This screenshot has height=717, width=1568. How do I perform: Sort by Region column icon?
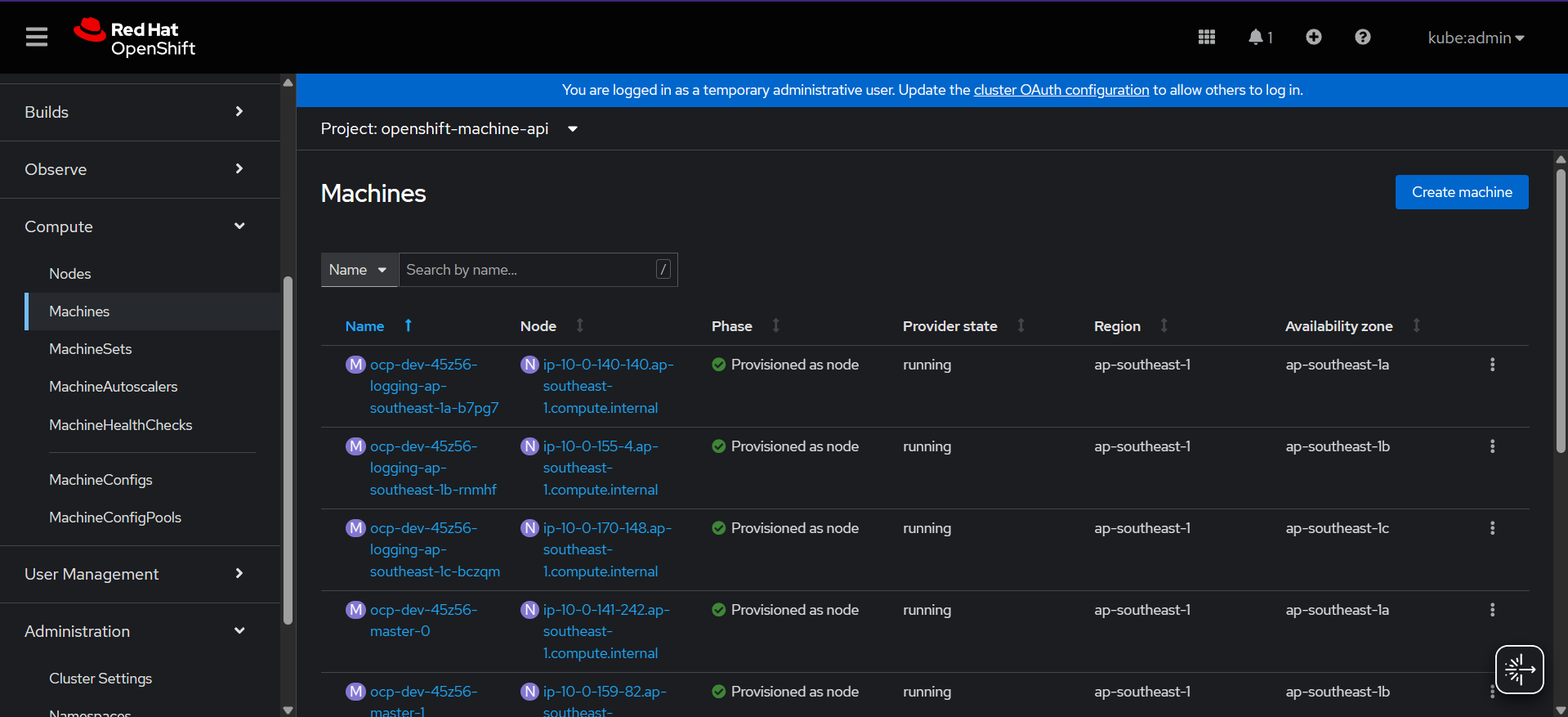pyautogui.click(x=1164, y=325)
